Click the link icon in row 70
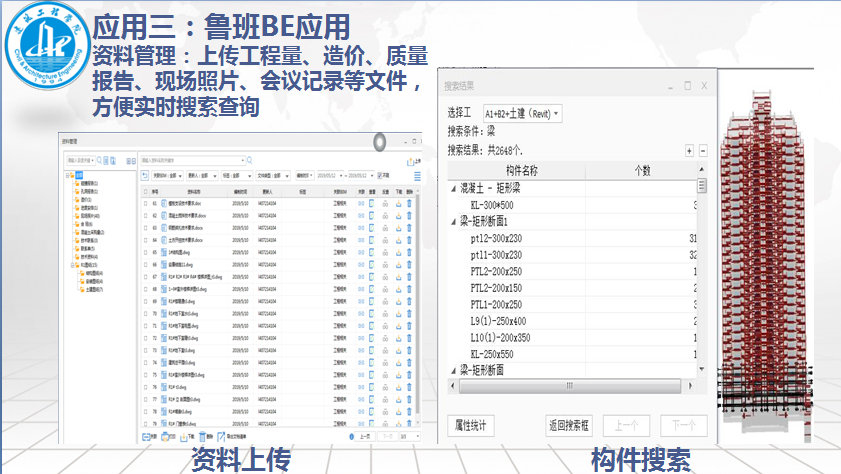This screenshot has width=841, height=474. pyautogui.click(x=361, y=314)
